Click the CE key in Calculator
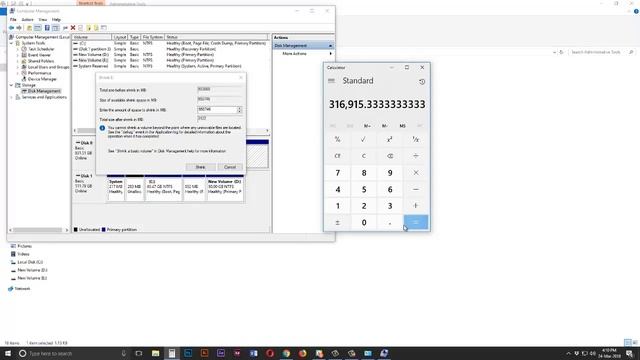Viewport: 640px width, 360px height. tap(338, 156)
